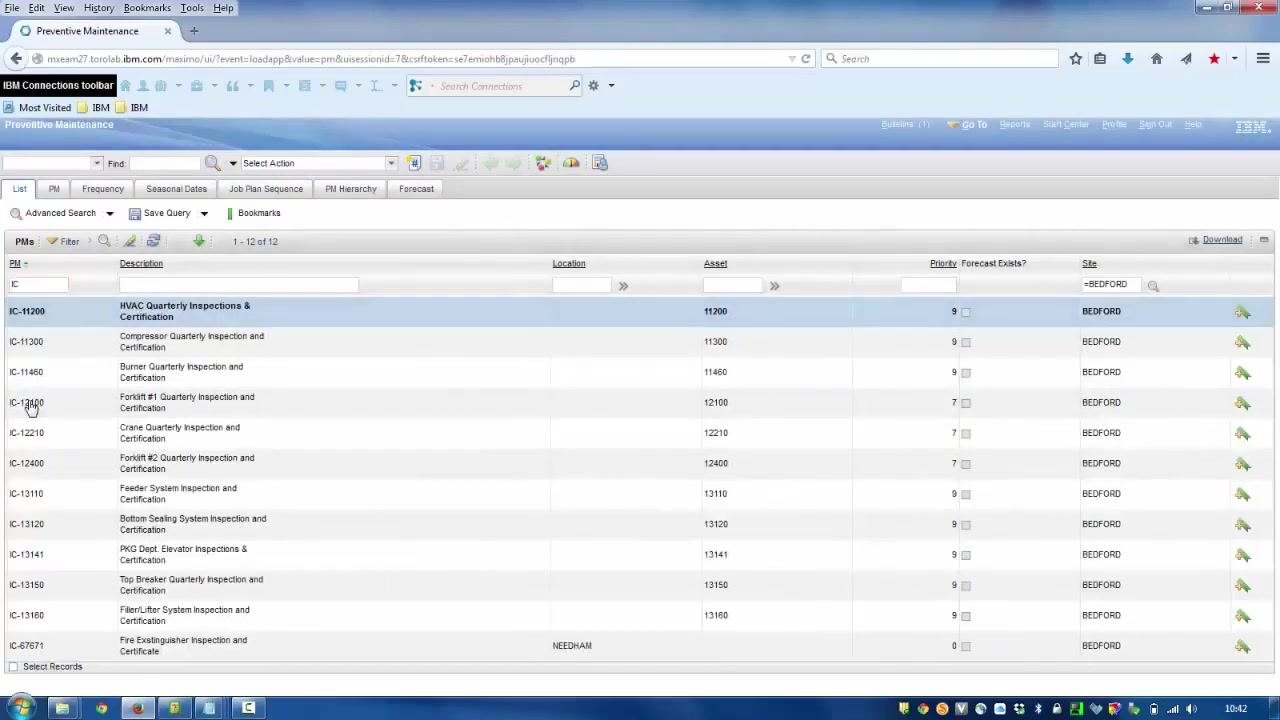Screen dimensions: 1280x720
Task: Collapse the PMs table section
Action: 1264,240
